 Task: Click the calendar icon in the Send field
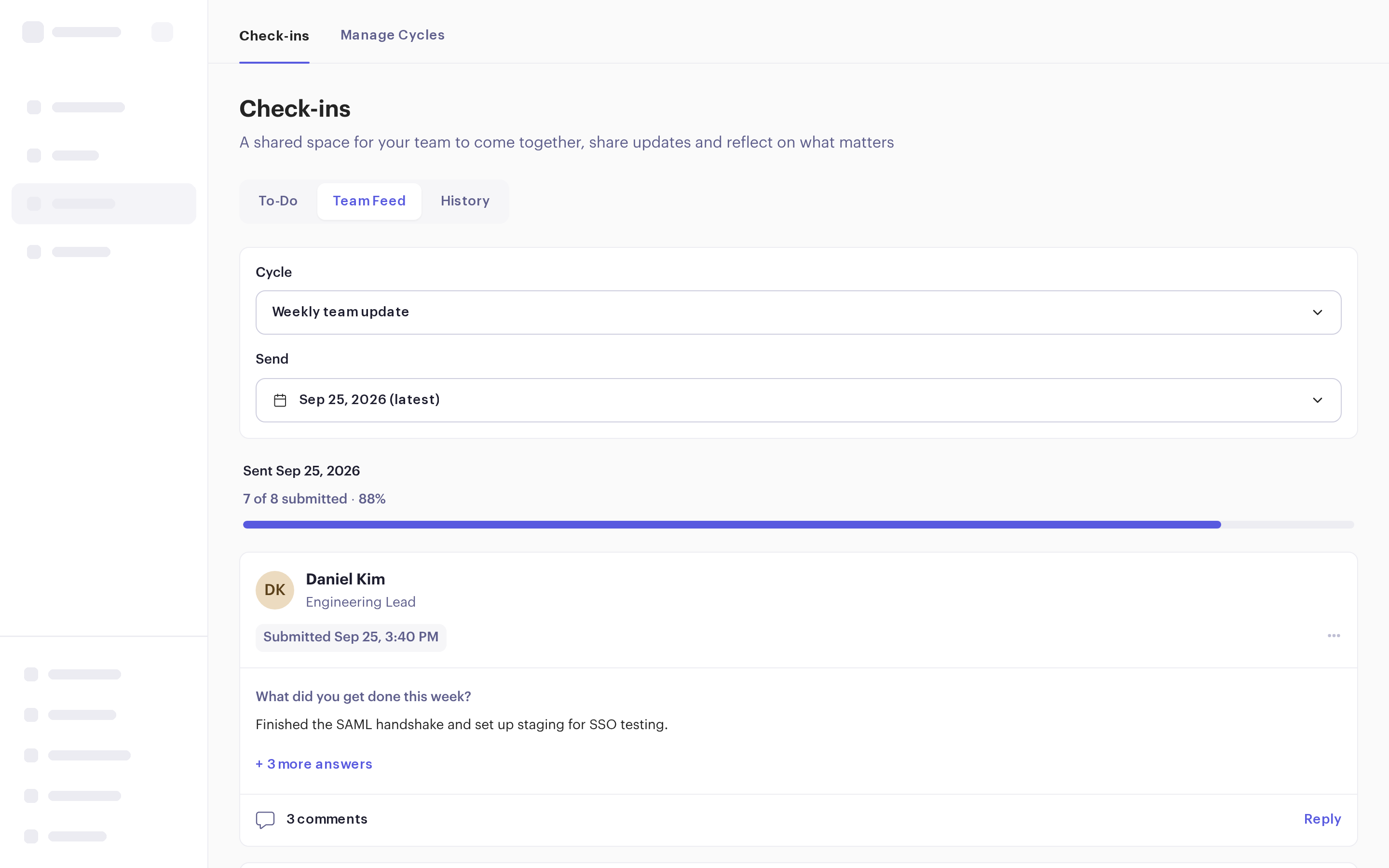(280, 400)
